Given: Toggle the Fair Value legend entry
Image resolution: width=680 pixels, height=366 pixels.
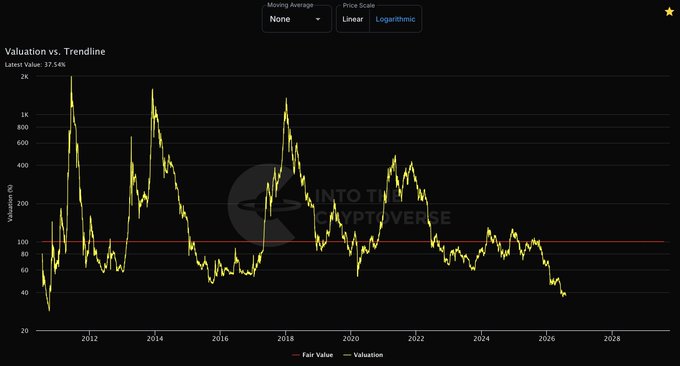Looking at the screenshot, I should [313, 355].
